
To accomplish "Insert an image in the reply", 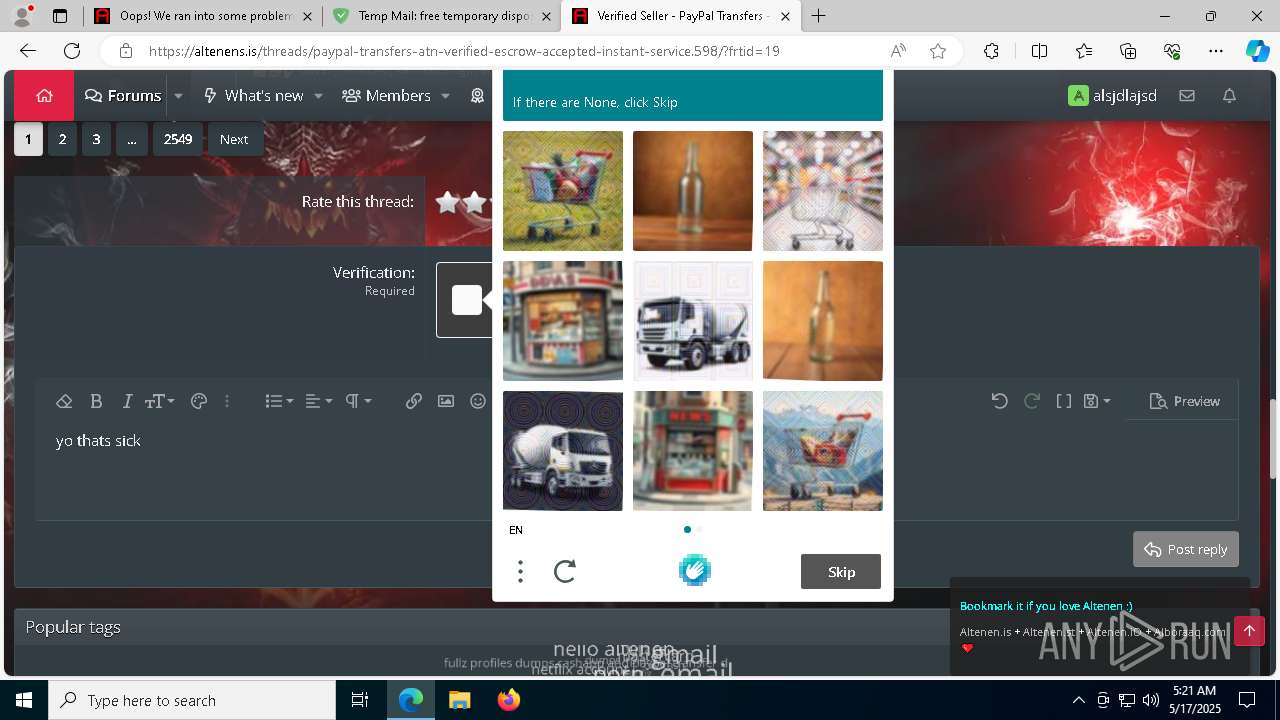I will point(446,401).
